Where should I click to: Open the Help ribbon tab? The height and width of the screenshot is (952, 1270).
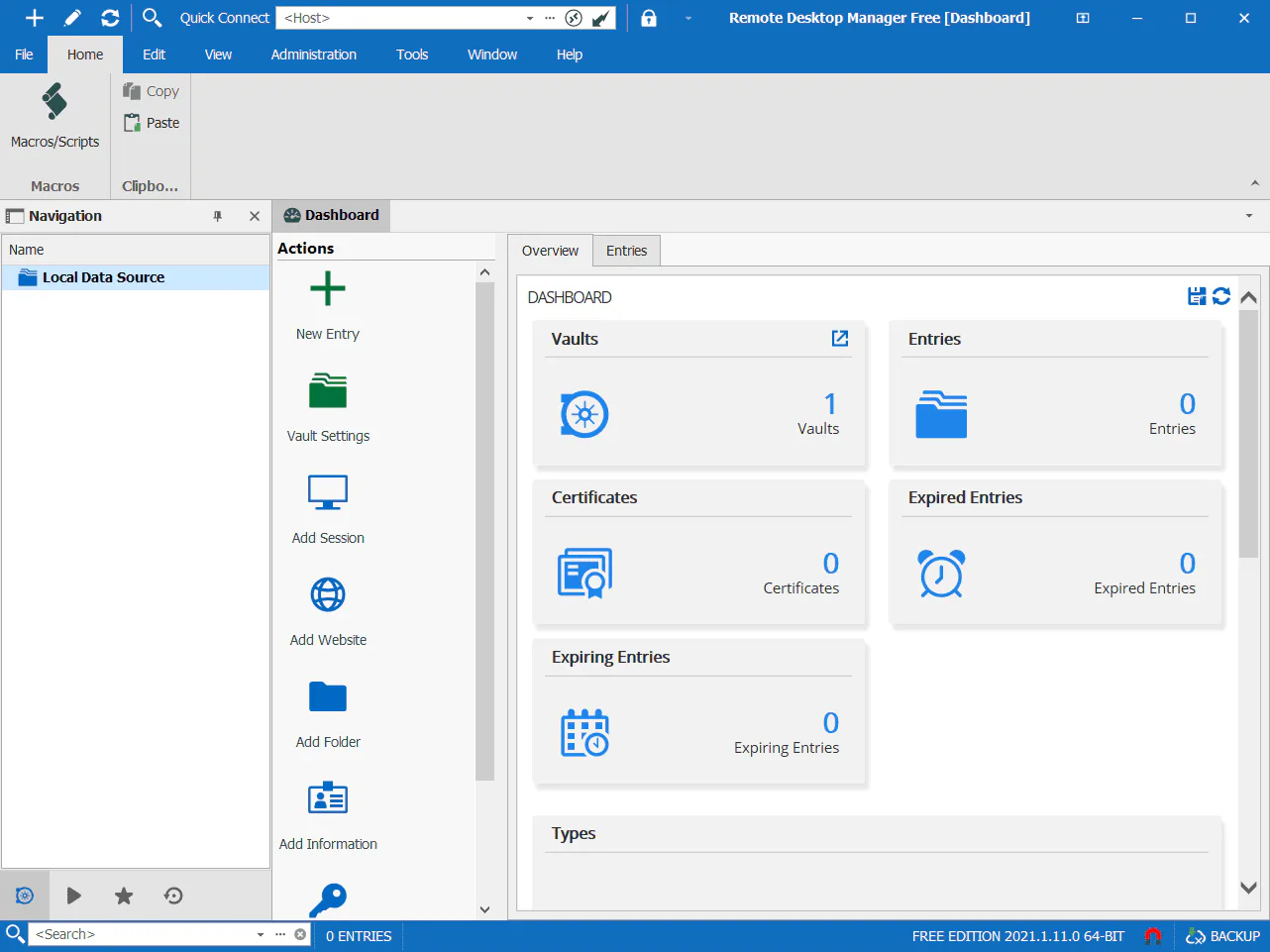570,54
